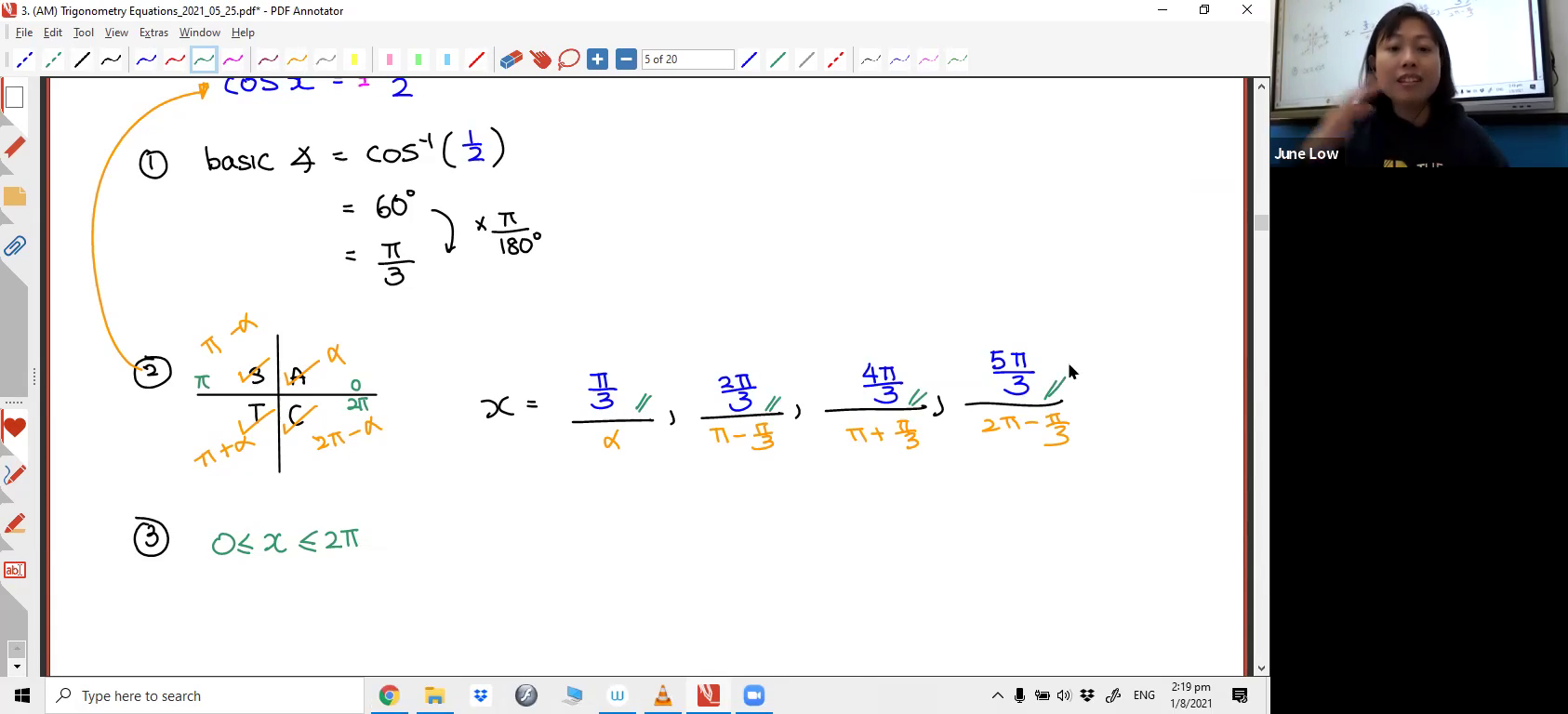Select the blue freehand pen
Viewport: 1568px width, 714px height.
tap(146, 59)
